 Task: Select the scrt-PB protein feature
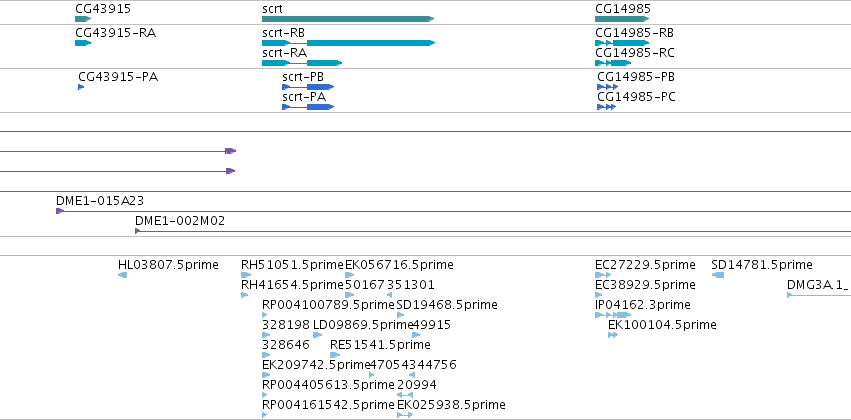tap(308, 87)
